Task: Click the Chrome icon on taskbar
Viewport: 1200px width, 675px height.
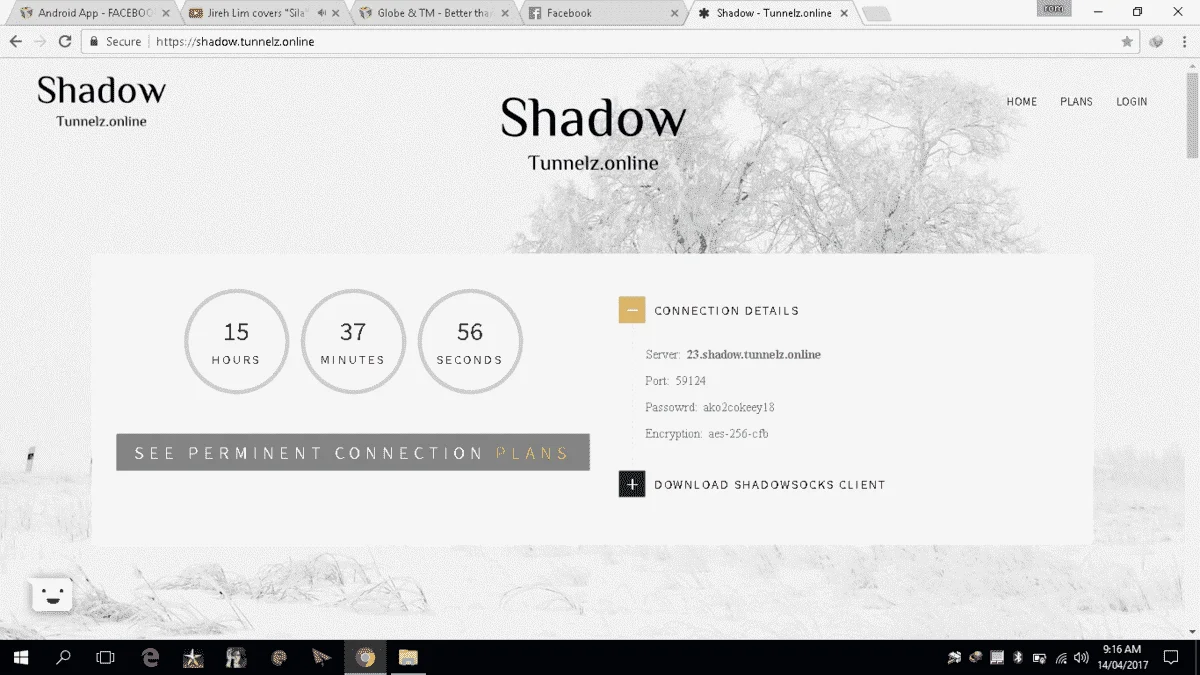Action: (365, 657)
